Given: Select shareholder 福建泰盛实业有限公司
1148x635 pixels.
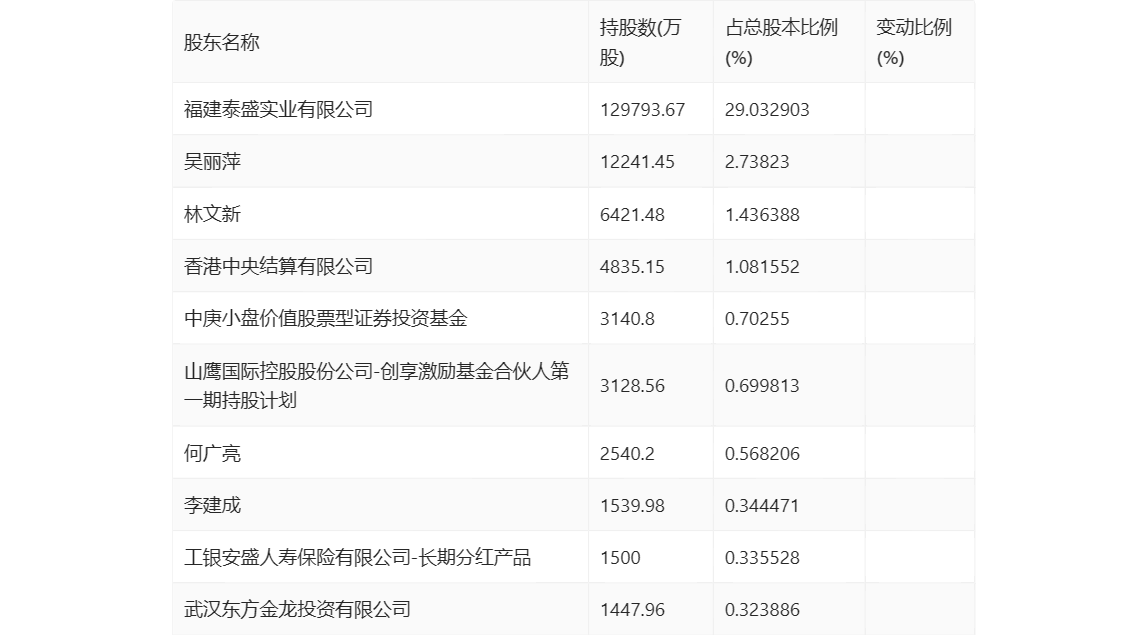Looking at the screenshot, I should (x=278, y=110).
